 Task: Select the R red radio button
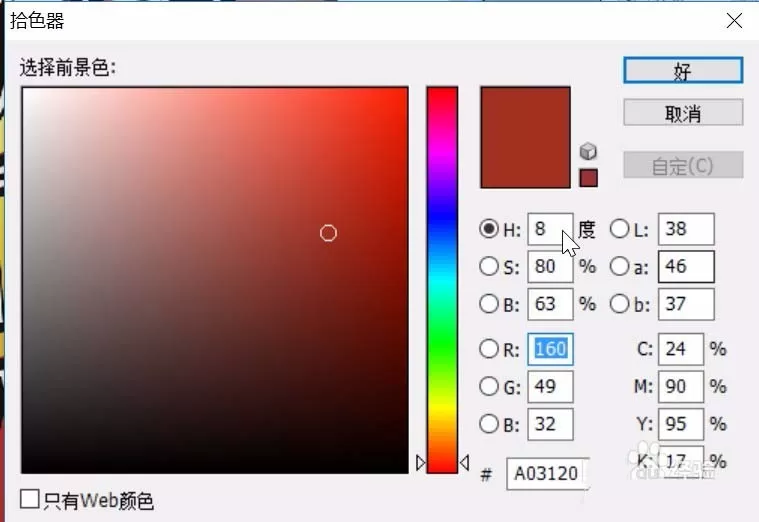[x=489, y=349]
